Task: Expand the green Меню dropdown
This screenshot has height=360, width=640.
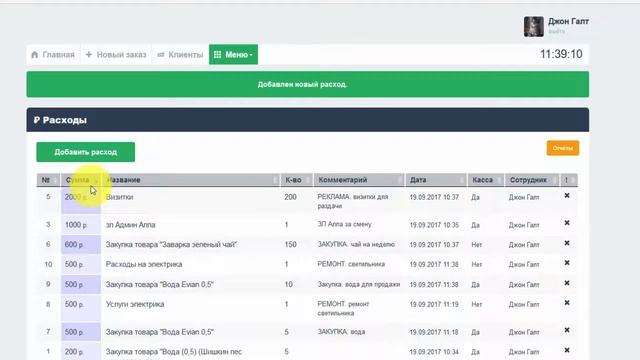Action: point(233,54)
